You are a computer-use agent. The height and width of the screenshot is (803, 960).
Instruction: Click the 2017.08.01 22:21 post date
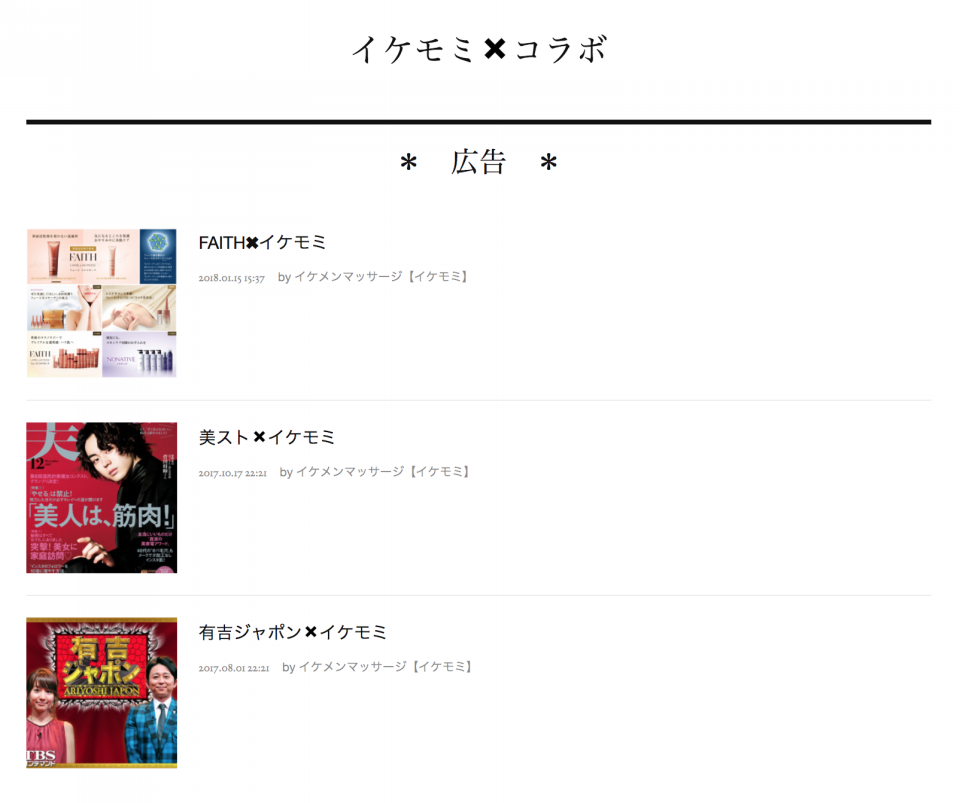[234, 668]
